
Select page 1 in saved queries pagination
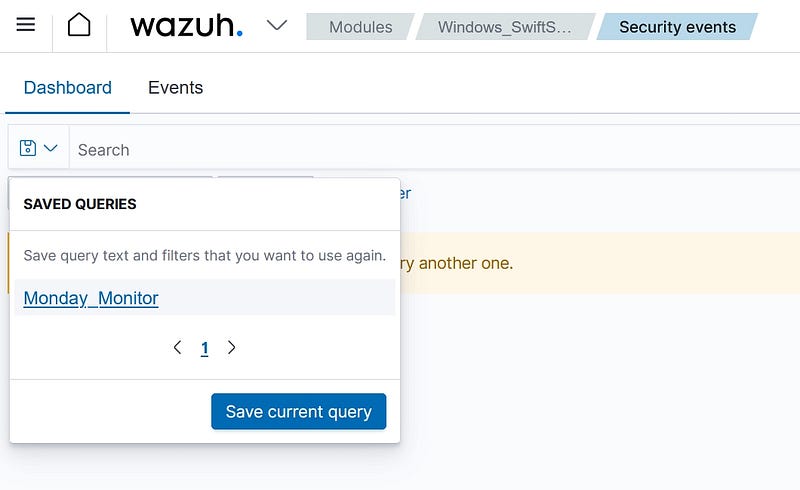click(x=205, y=348)
